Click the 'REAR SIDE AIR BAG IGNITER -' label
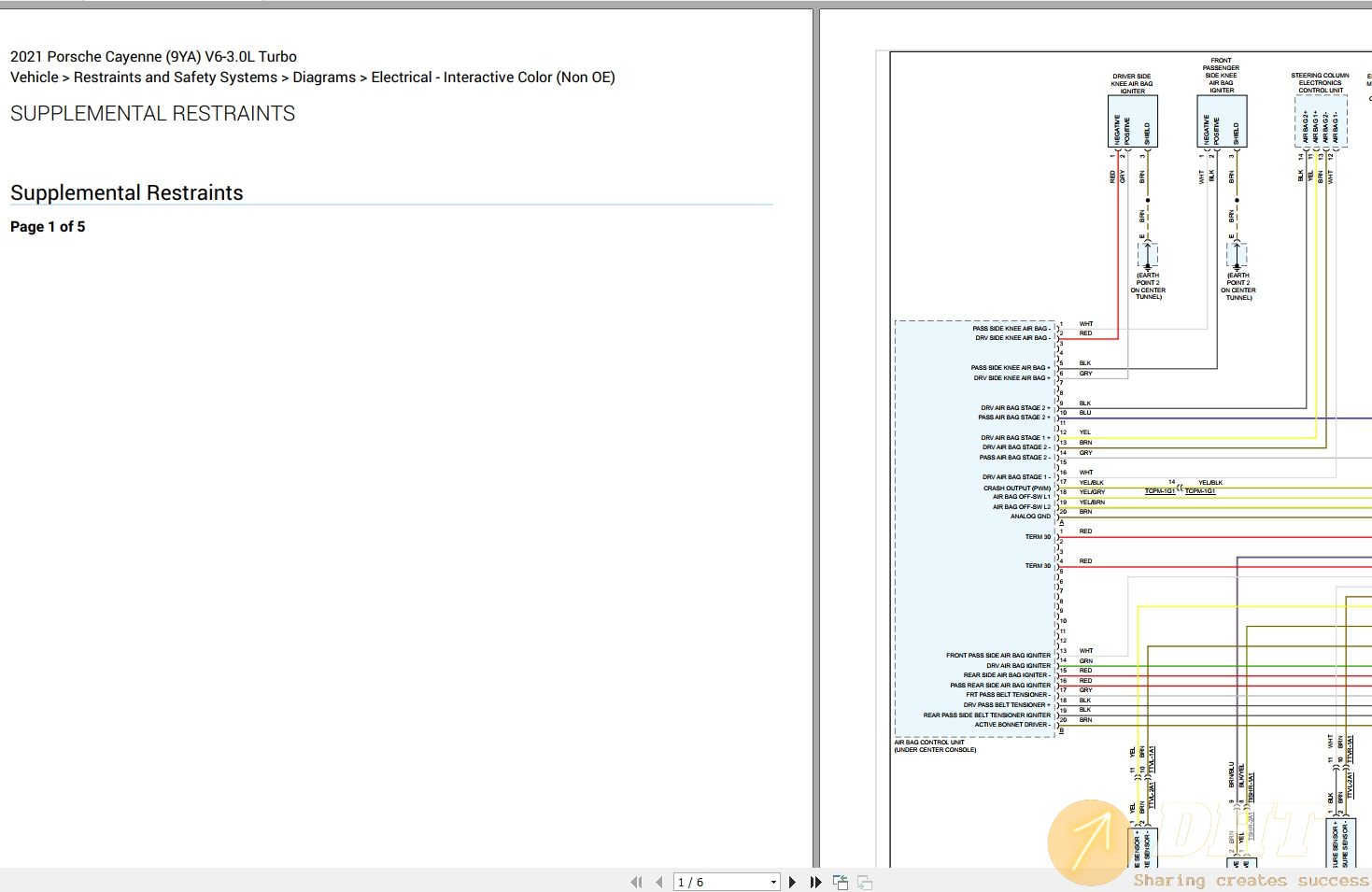 click(x=1007, y=675)
